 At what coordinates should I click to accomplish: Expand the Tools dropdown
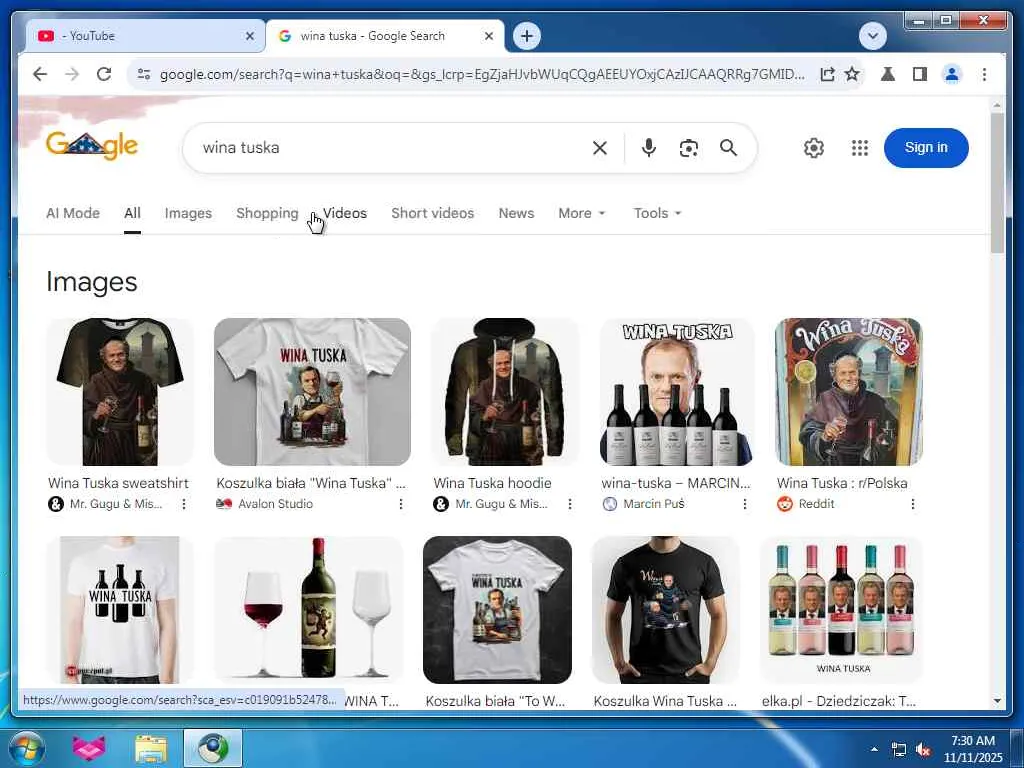(x=658, y=214)
